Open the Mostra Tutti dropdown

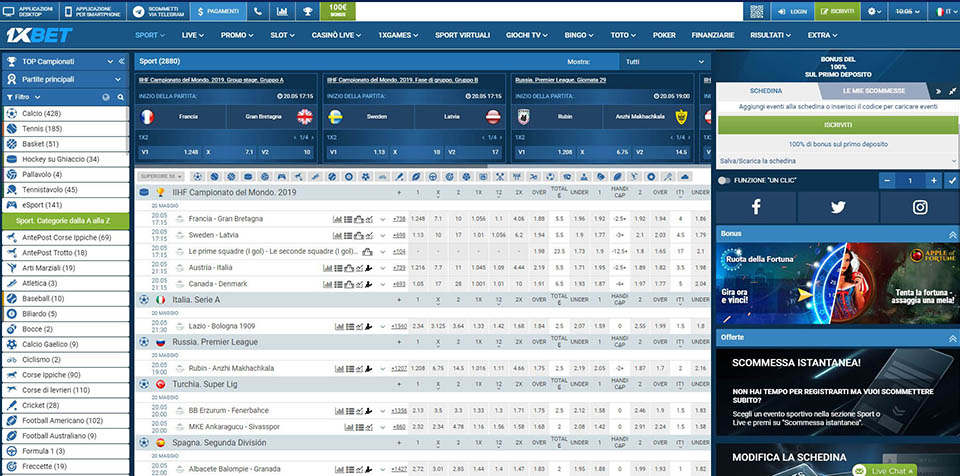click(x=665, y=62)
